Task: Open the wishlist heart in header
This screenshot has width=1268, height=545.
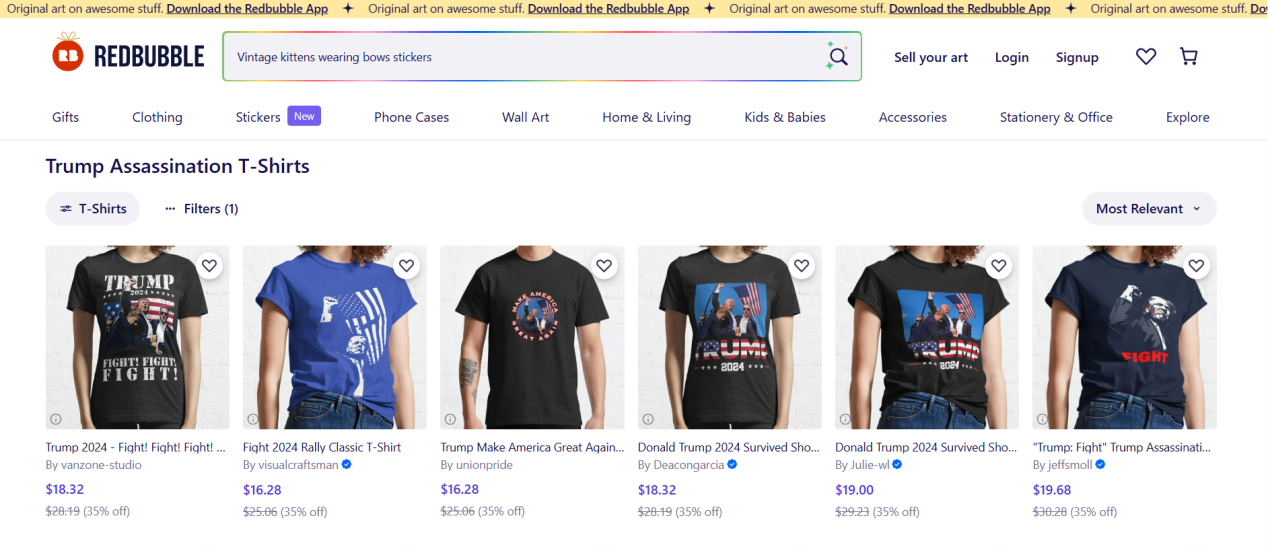Action: coord(1146,57)
